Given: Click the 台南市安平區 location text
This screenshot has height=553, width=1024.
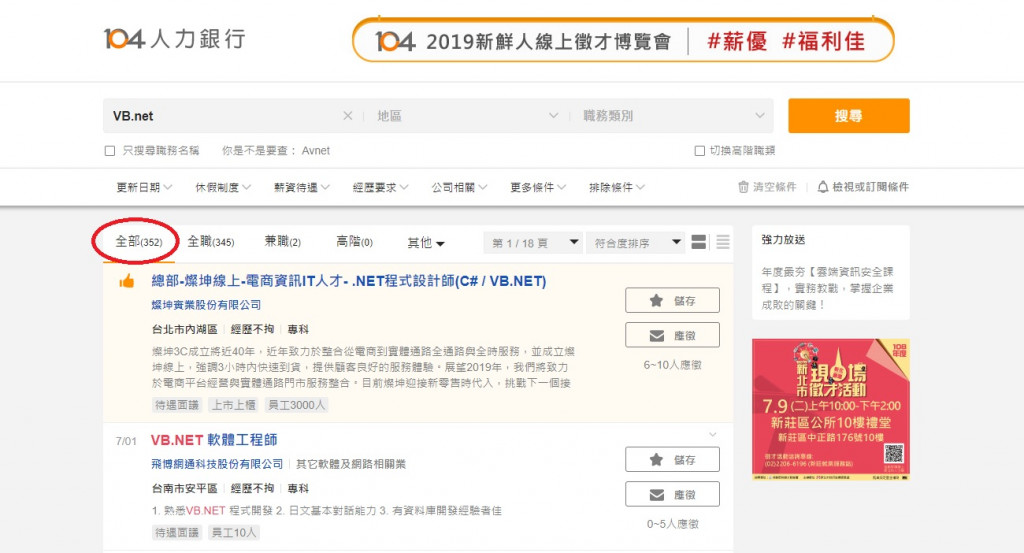Looking at the screenshot, I should coord(184,488).
